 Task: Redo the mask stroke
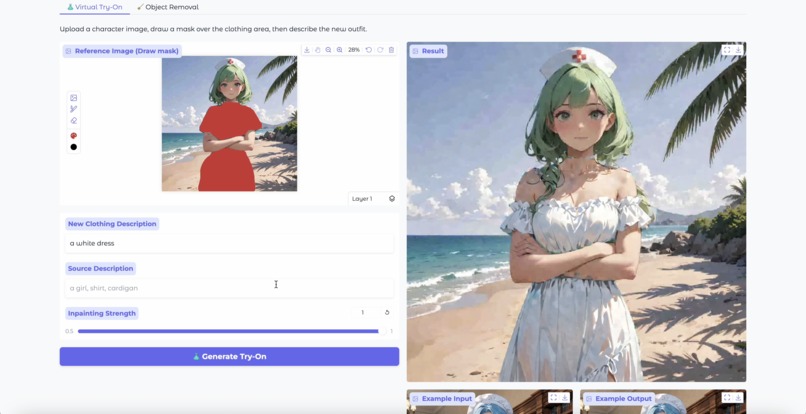pos(380,50)
